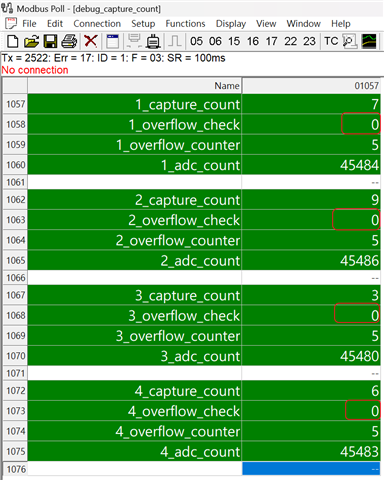The image size is (384, 480).
Task: Click the 3_overflow_counter name cell
Action: [x=134, y=336]
